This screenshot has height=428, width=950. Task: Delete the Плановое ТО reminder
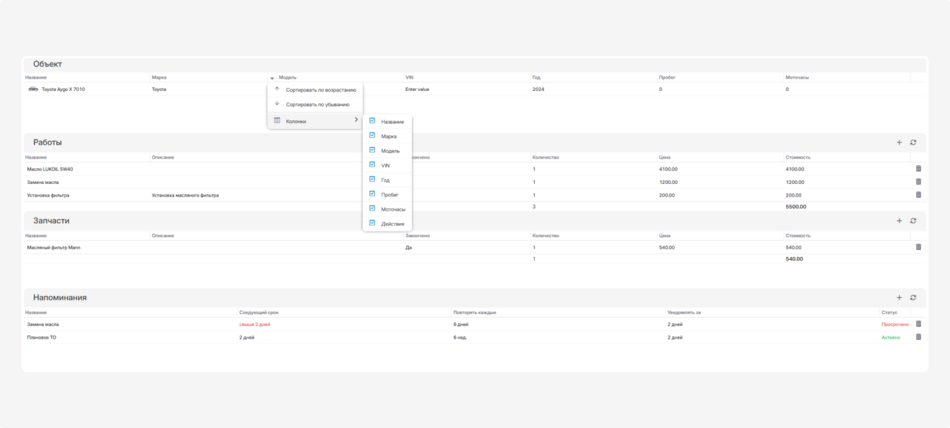coord(918,337)
